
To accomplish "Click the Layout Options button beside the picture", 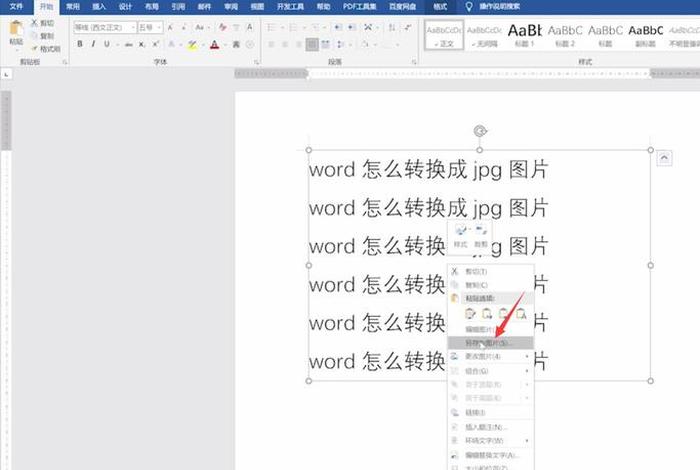I will click(664, 158).
